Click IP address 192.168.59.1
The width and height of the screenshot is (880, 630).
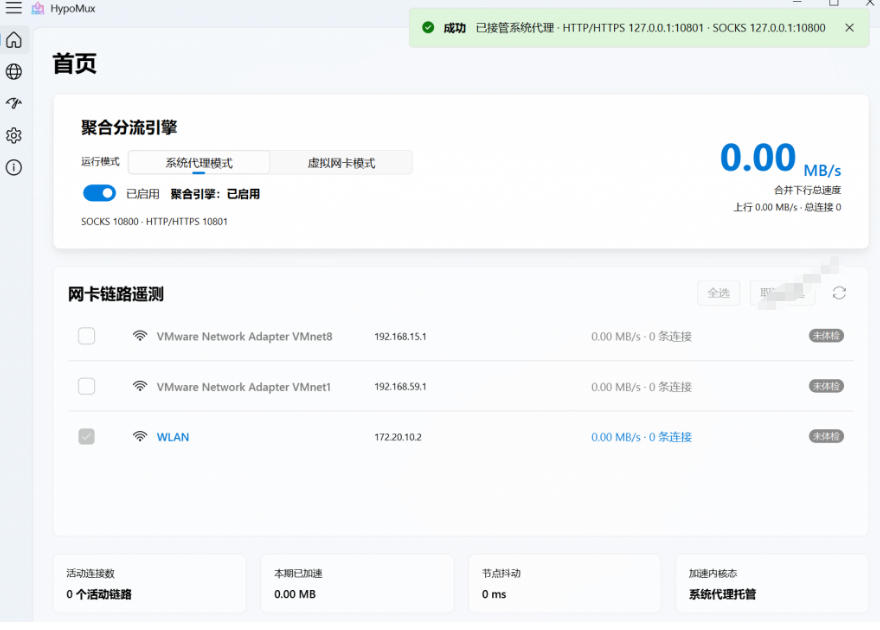(x=400, y=387)
